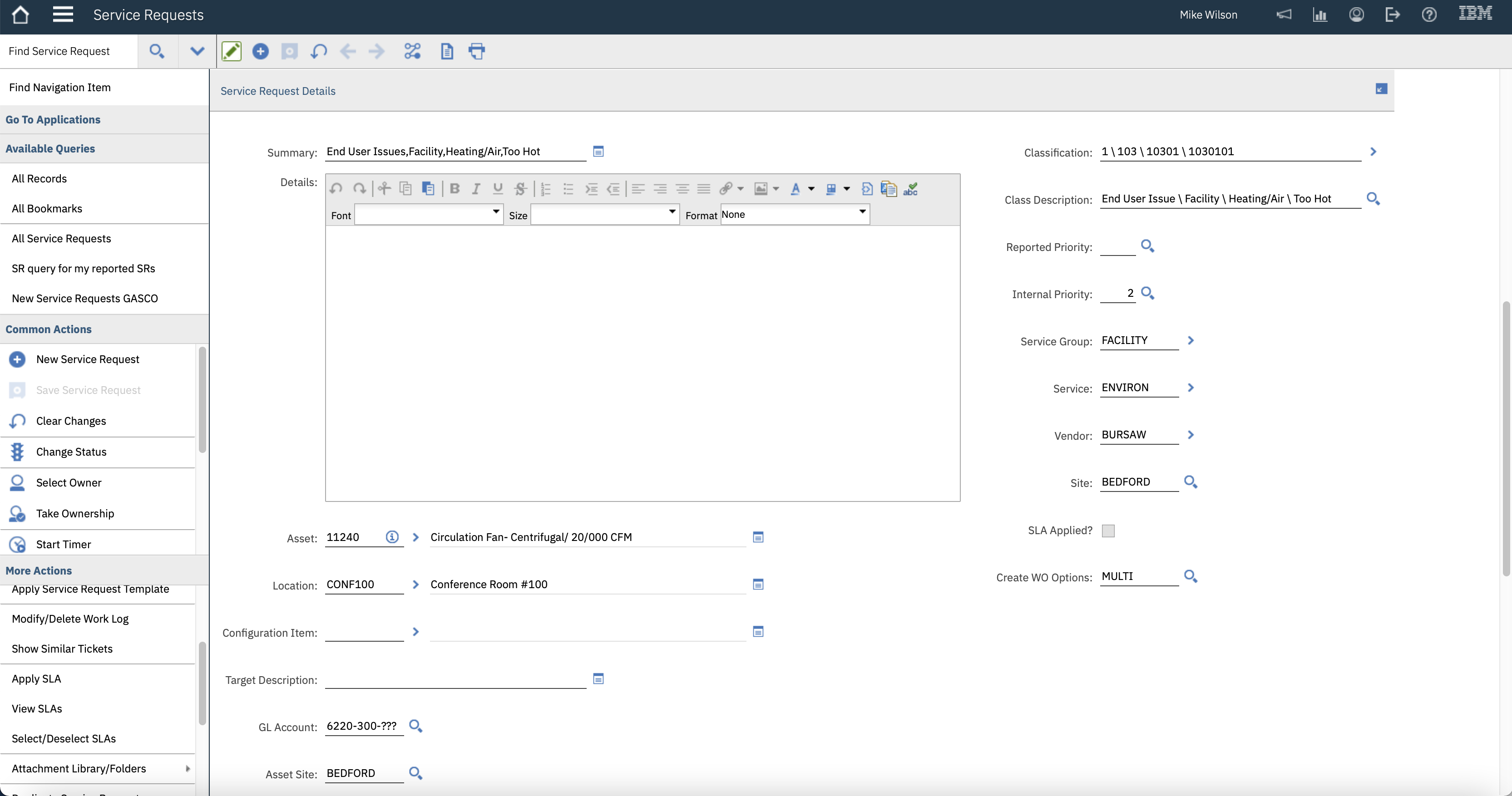
Task: Click the Bold button in Details editor
Action: (x=455, y=188)
